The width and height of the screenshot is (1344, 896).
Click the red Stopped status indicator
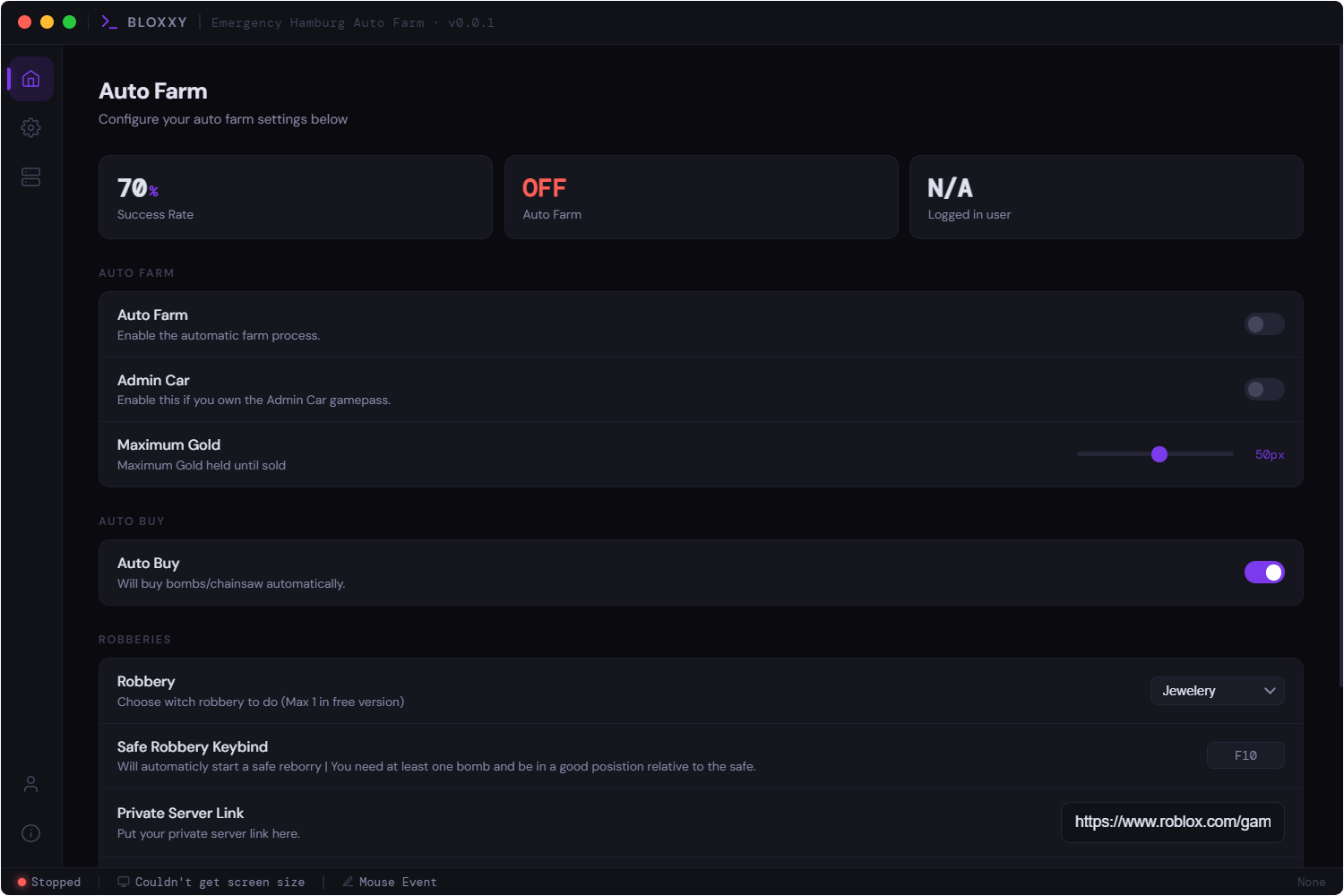click(22, 882)
